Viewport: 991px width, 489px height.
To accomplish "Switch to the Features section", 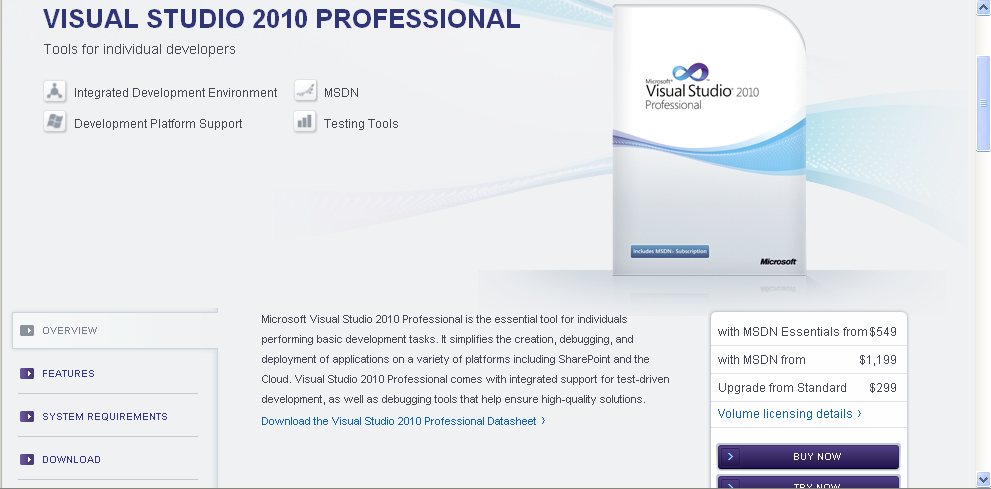I will coord(68,373).
